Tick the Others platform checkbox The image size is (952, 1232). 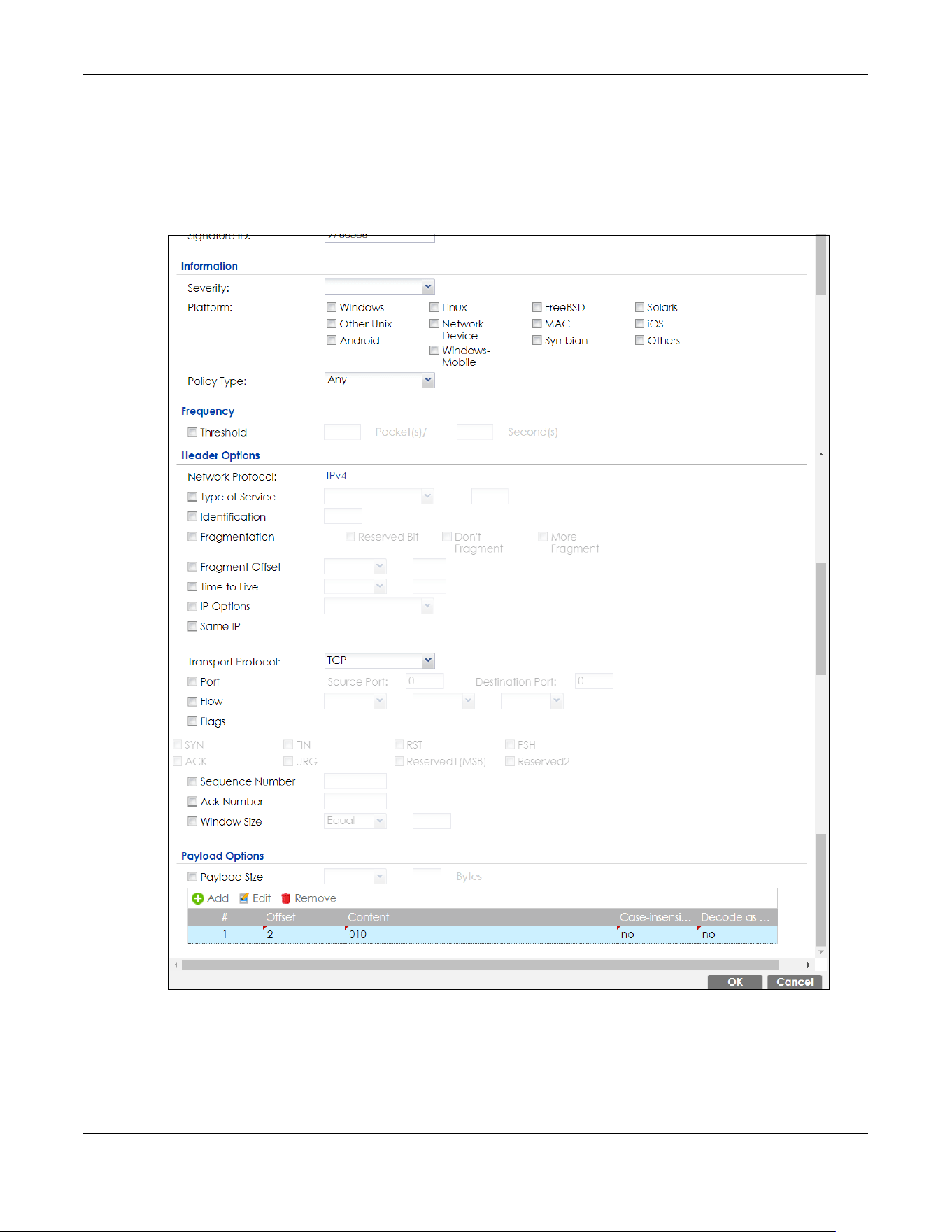[639, 340]
